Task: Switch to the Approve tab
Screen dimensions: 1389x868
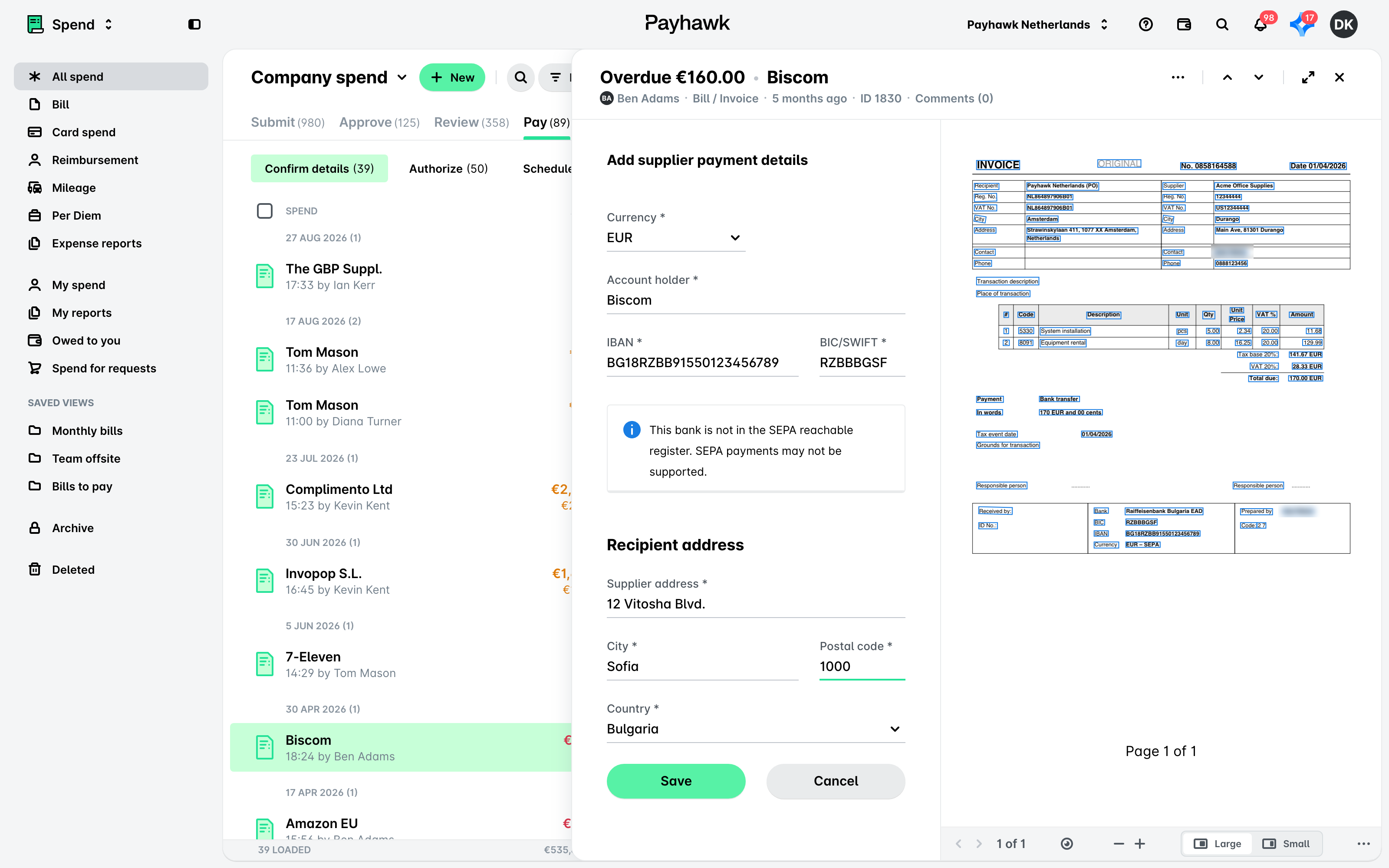Action: point(379,122)
